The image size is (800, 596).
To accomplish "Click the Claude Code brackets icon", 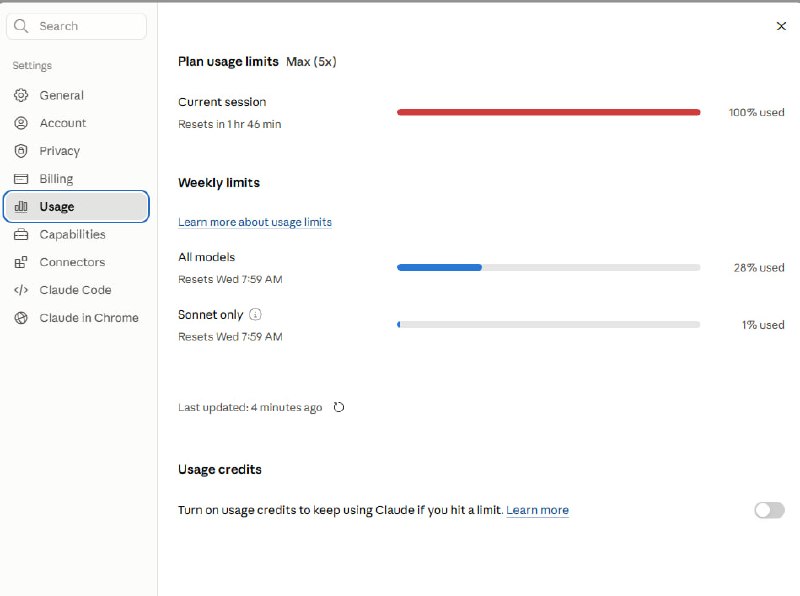I will (x=21, y=290).
